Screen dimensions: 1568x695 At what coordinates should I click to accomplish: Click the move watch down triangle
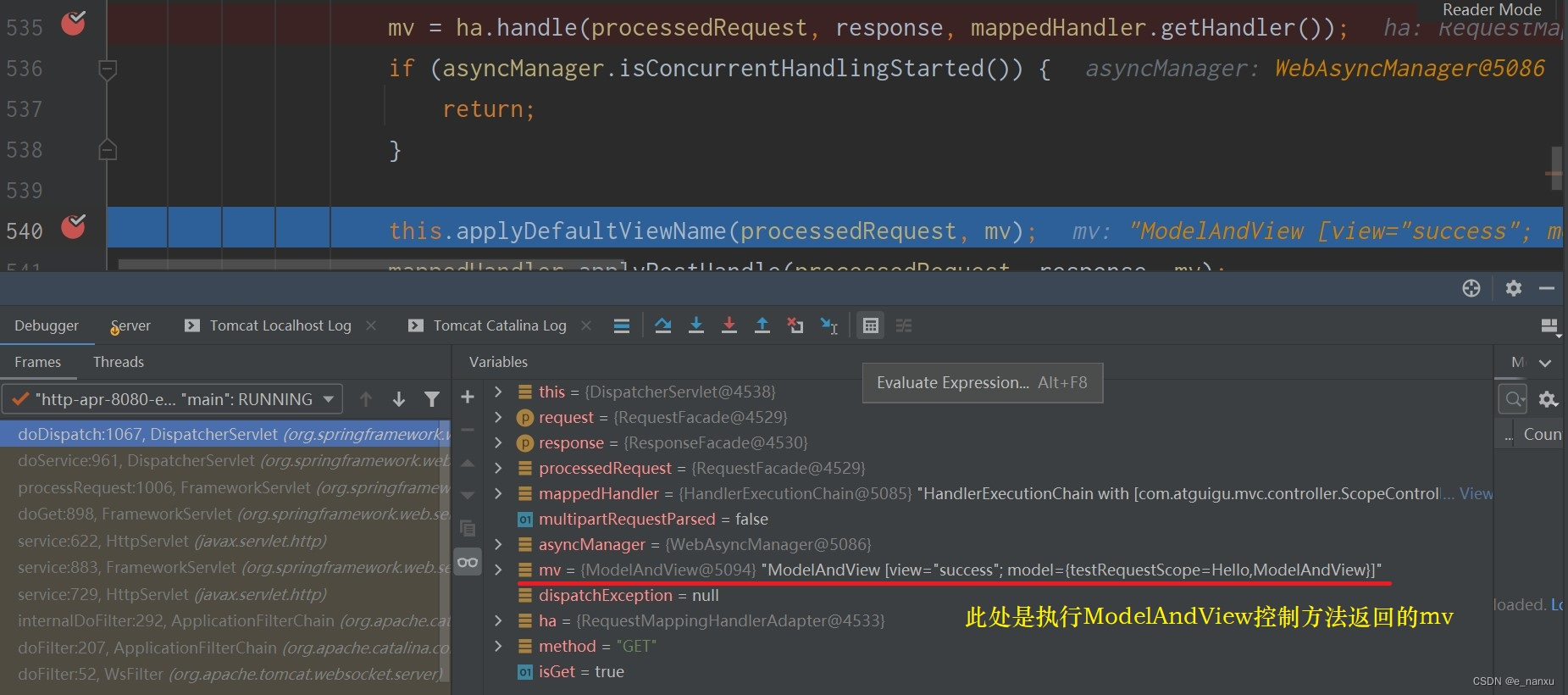point(468,495)
